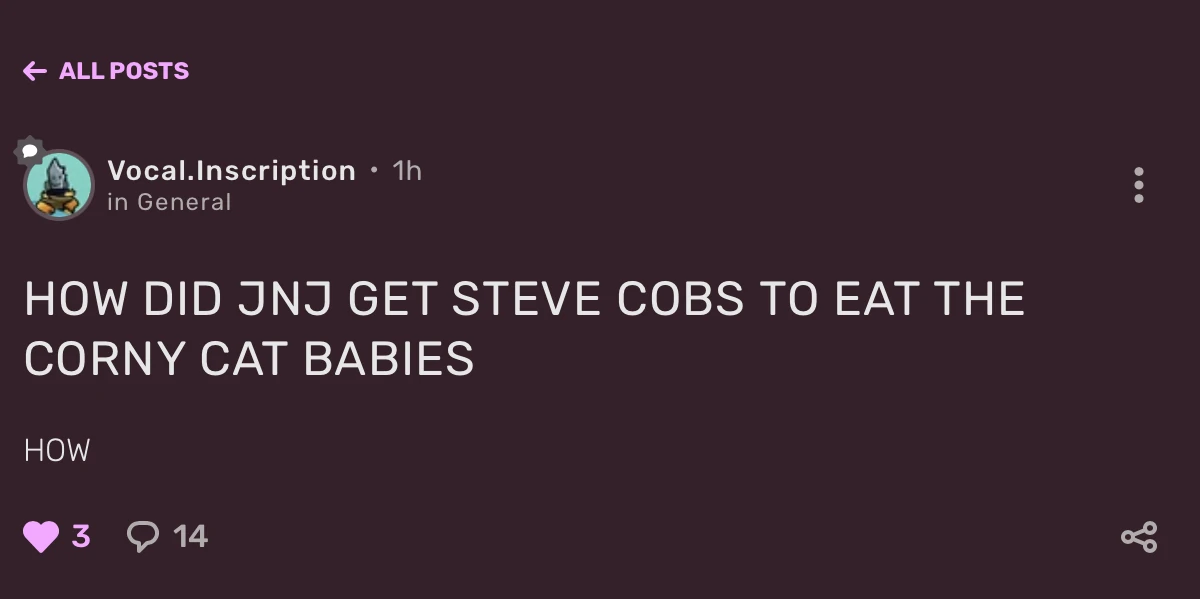
Task: Open the three-dot post options menu
Action: pos(1138,185)
